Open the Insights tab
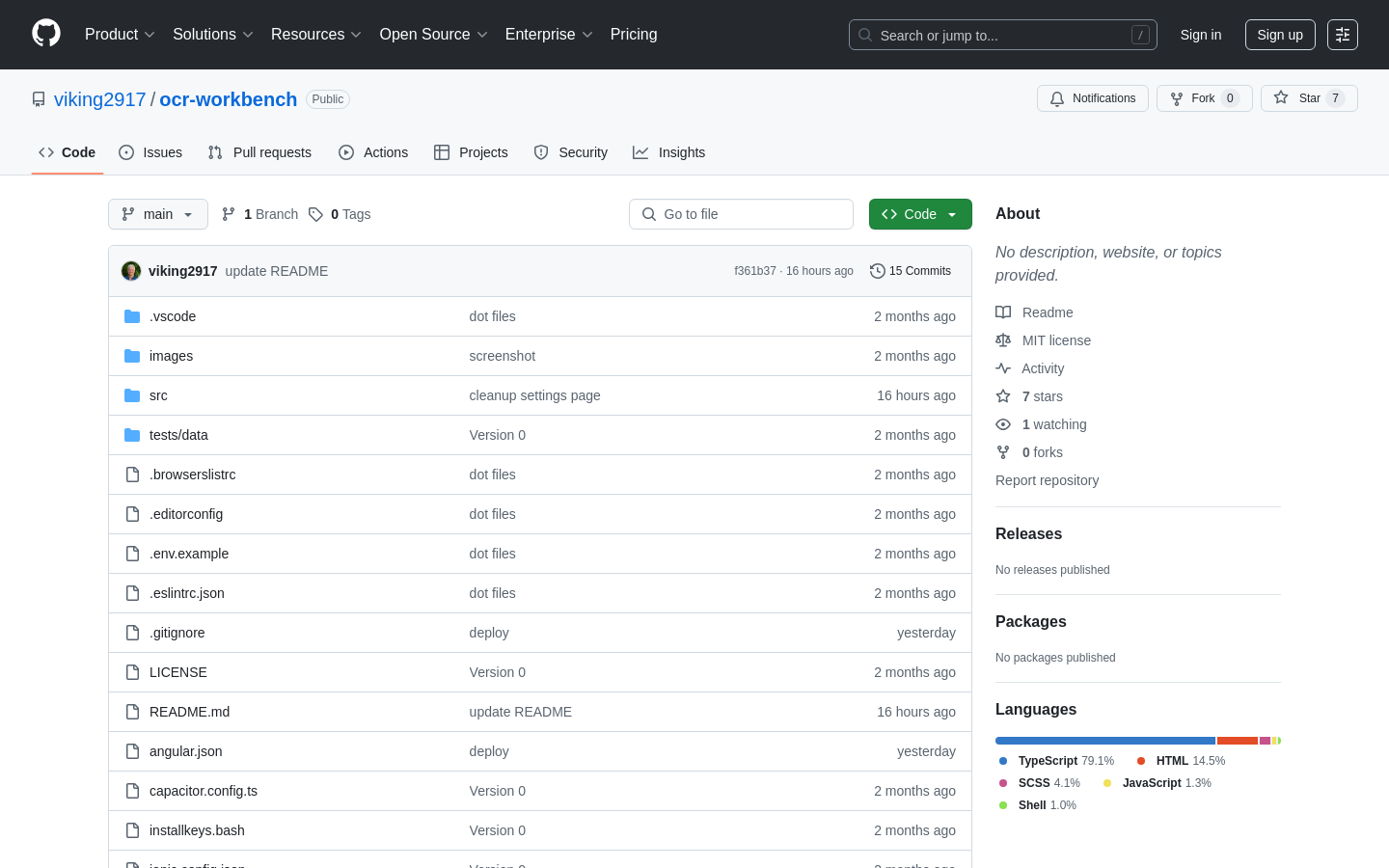 [669, 152]
